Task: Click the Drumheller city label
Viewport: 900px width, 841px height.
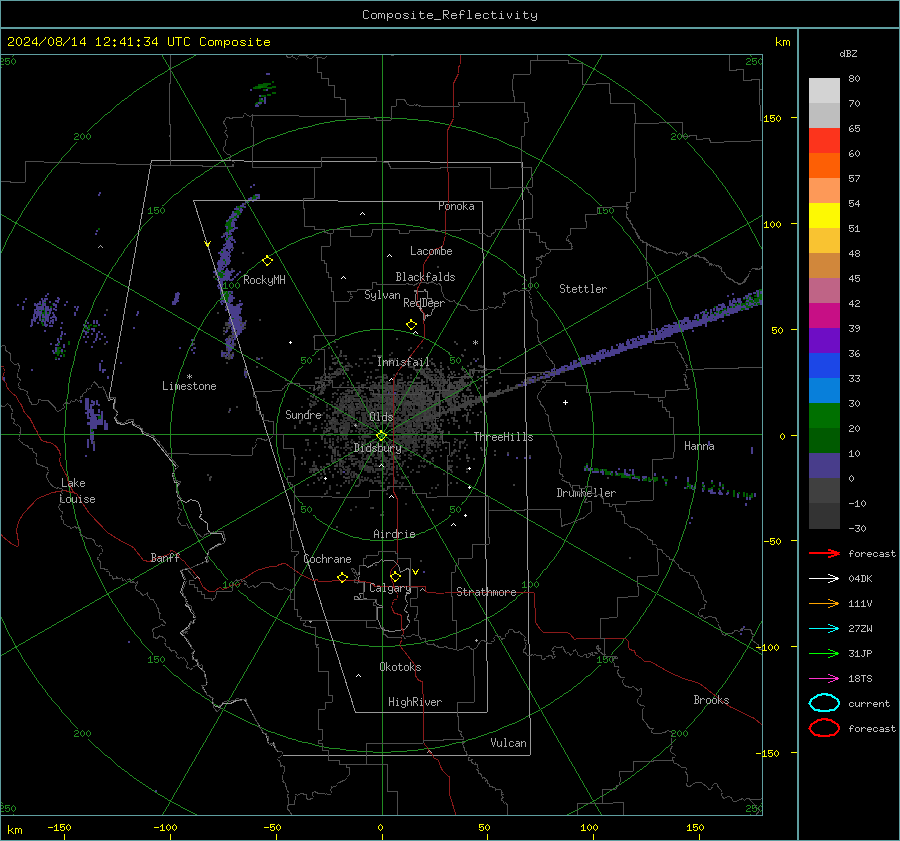Action: [x=586, y=493]
